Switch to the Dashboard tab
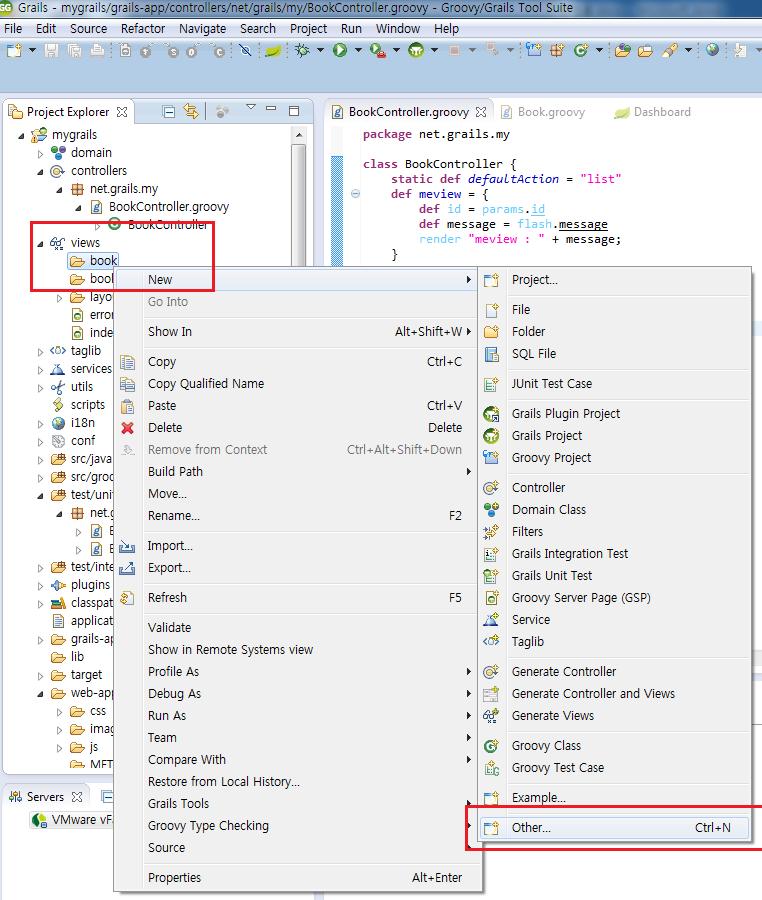Image resolution: width=762 pixels, height=900 pixels. (652, 112)
